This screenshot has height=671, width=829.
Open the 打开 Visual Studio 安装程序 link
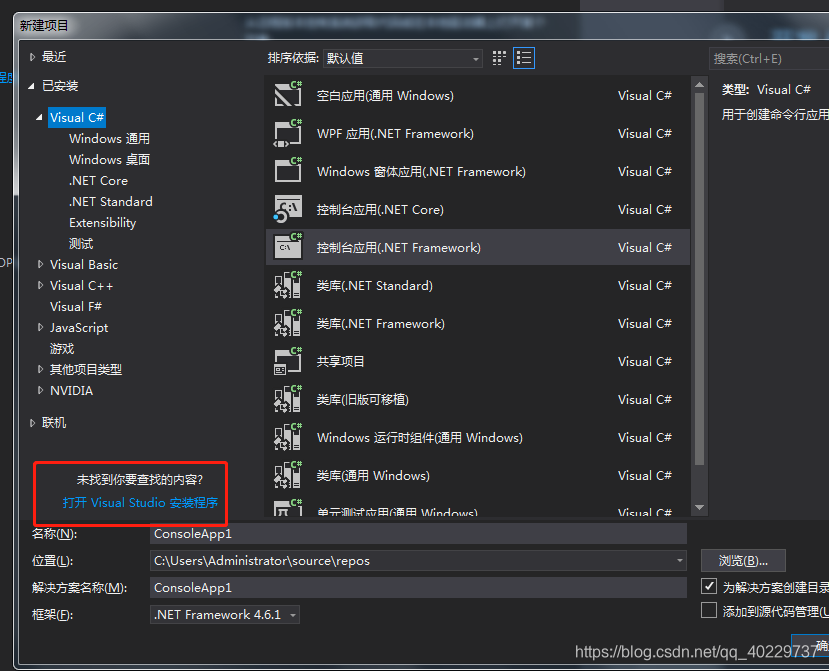140,502
